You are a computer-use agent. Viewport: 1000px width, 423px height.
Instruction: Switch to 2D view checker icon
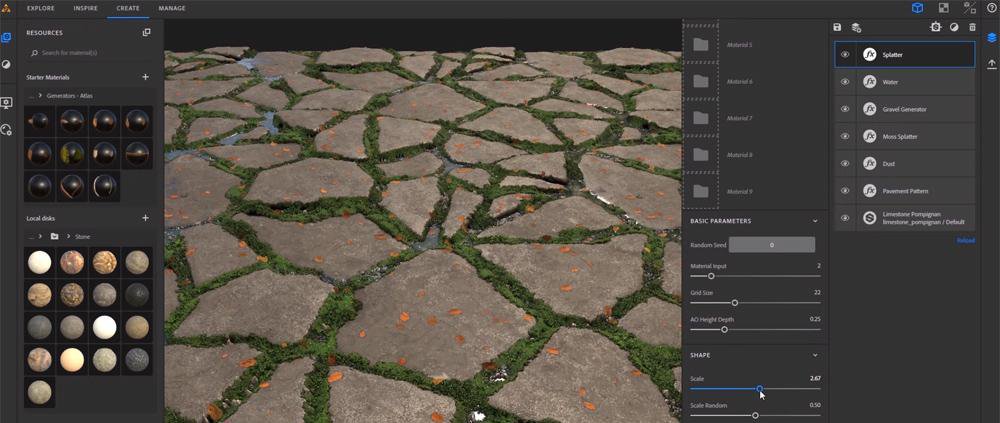(x=943, y=8)
